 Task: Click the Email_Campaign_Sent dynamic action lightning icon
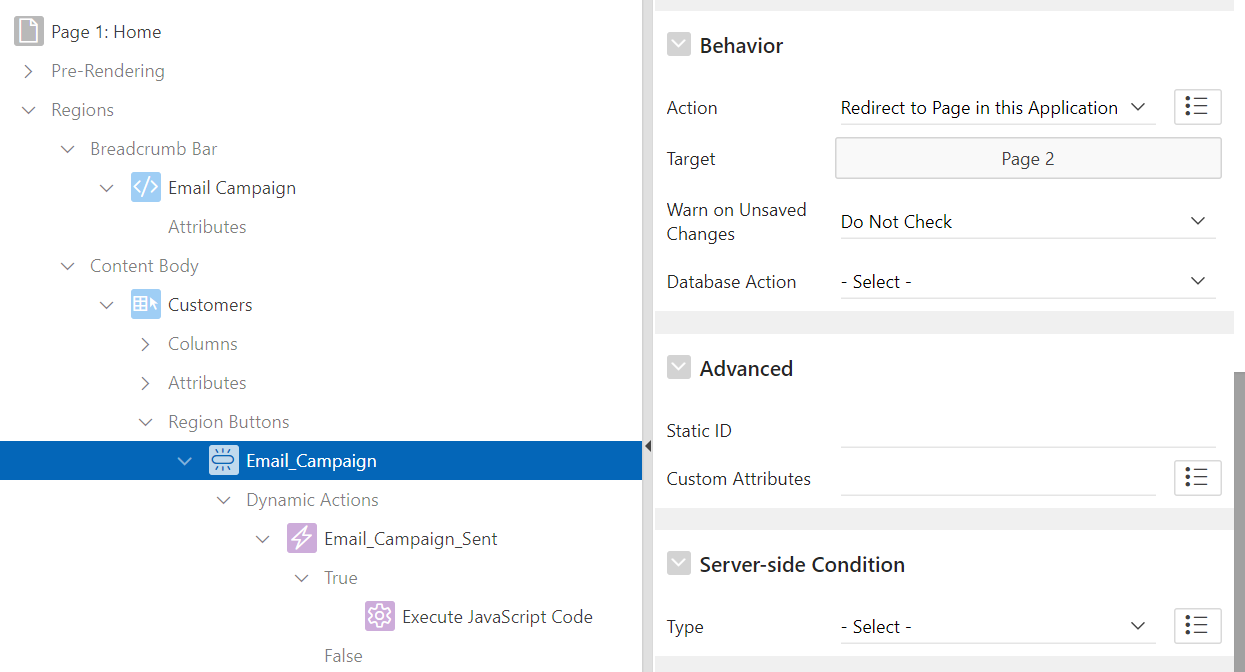(302, 539)
